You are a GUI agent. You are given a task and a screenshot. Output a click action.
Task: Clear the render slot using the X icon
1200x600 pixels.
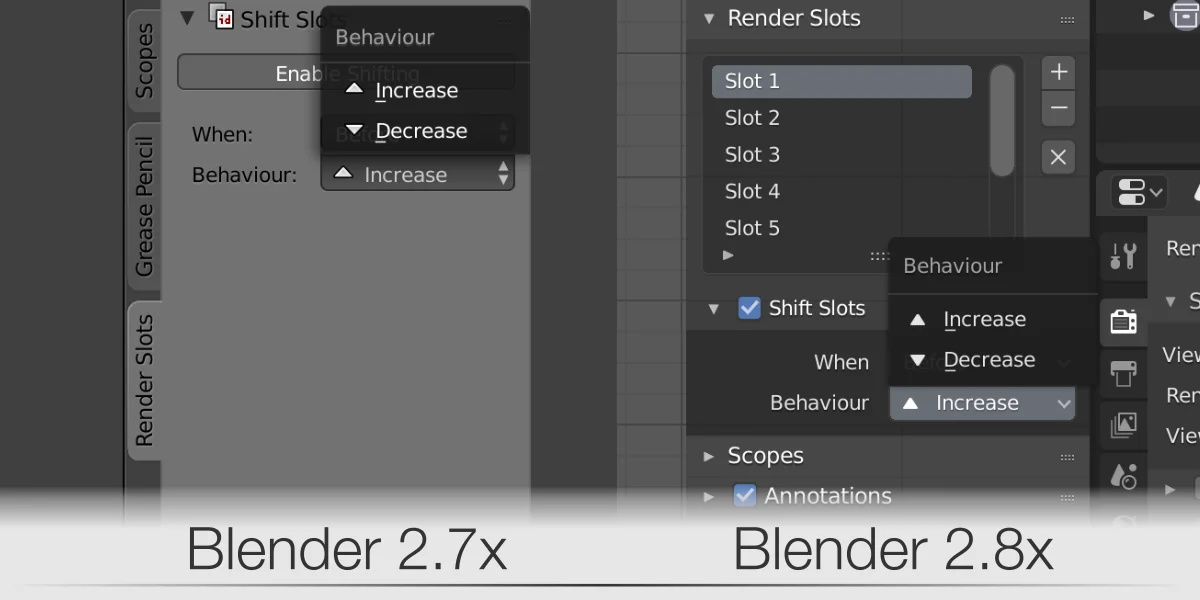coord(1057,157)
